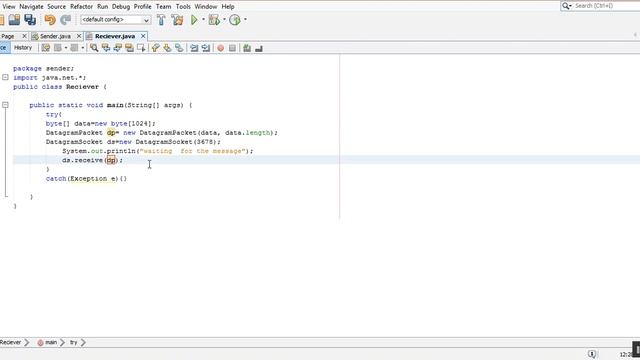Open the Navigate menu
Screen dimensions: 640x360
[x=31, y=7]
